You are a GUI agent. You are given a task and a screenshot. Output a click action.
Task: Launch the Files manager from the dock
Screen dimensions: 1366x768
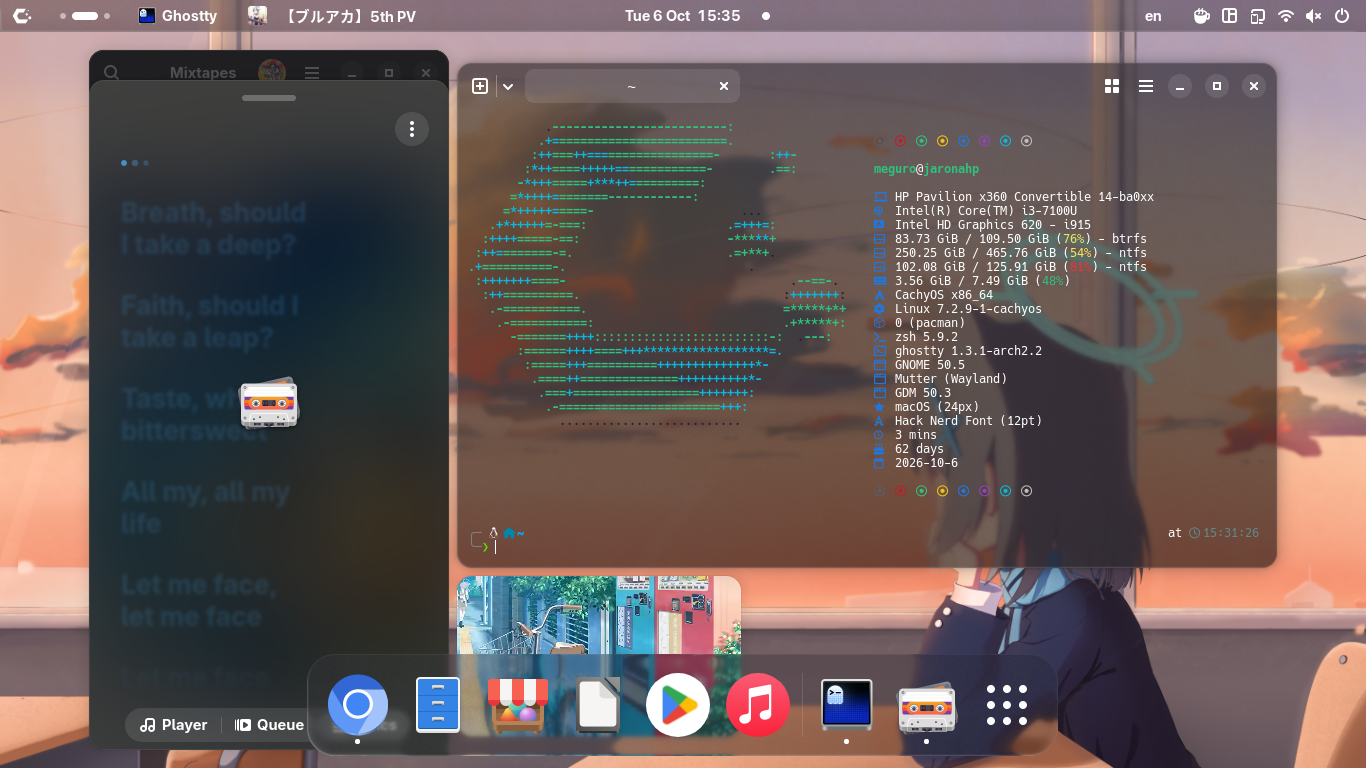tap(438, 705)
